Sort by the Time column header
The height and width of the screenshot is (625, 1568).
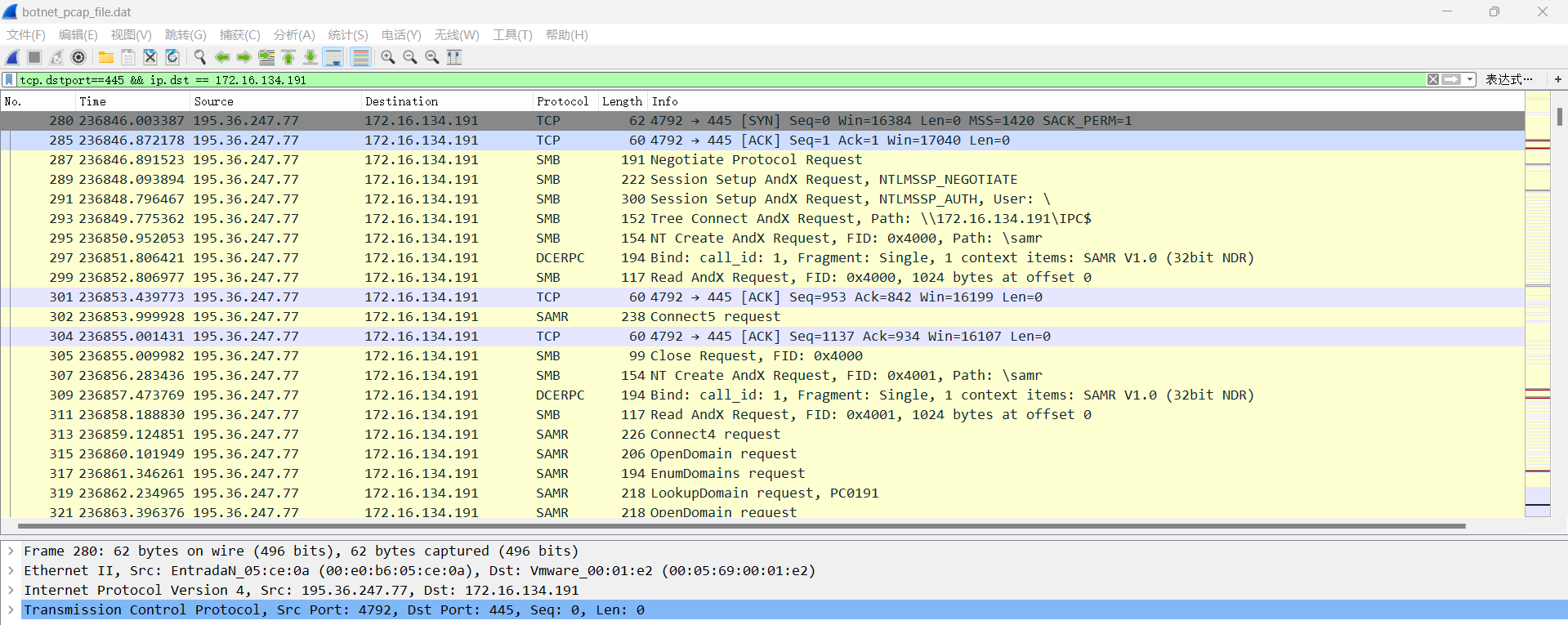coord(132,101)
